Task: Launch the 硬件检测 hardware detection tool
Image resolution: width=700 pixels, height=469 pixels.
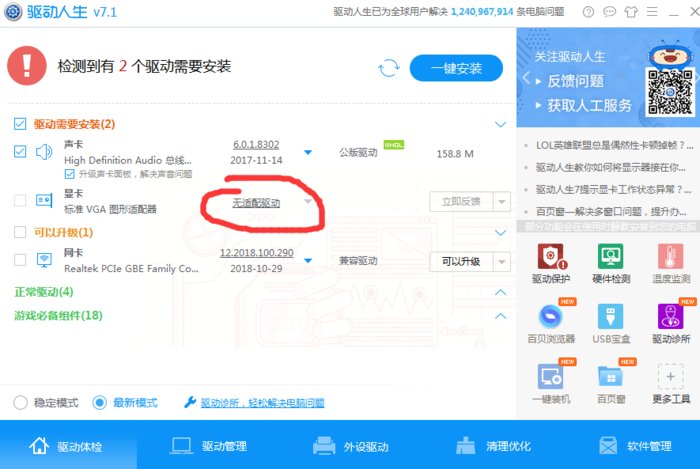Action: 610,257
